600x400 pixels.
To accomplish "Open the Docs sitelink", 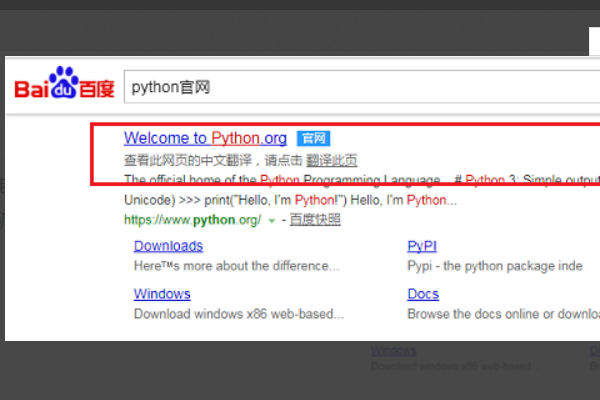I will coord(423,294).
